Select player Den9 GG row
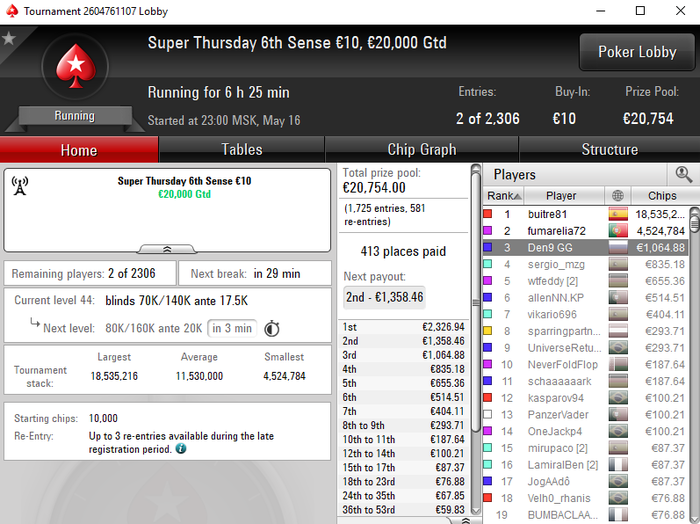 tap(586, 248)
